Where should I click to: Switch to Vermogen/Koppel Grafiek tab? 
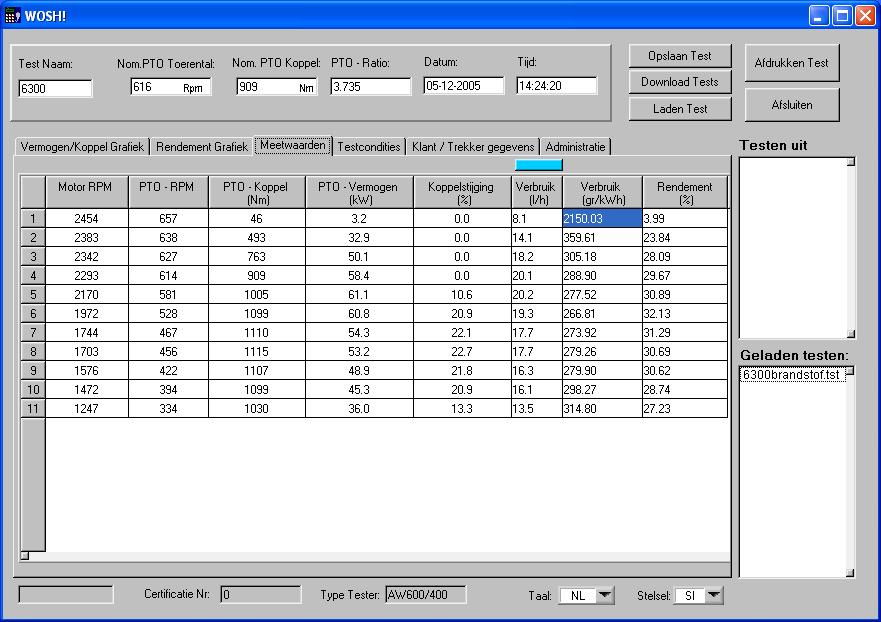82,147
